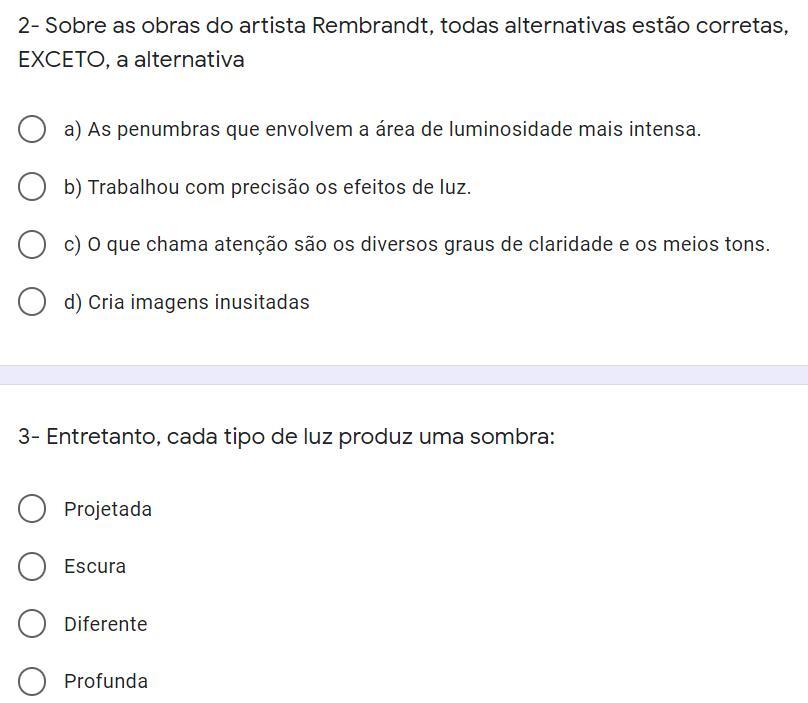The width and height of the screenshot is (808, 703).
Task: Select the Projetada radio button
Action: click(x=32, y=509)
